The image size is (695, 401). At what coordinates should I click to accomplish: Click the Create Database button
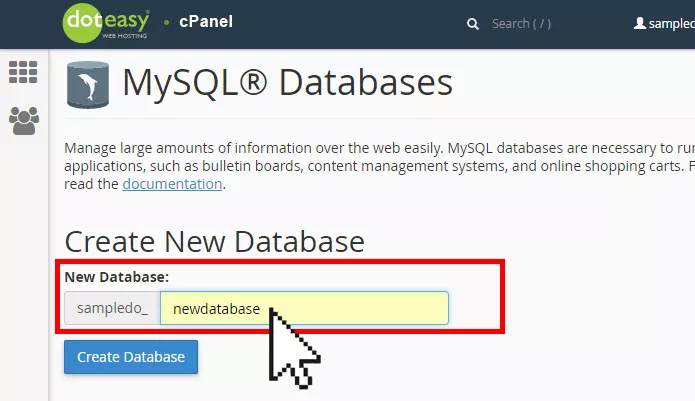pyautogui.click(x=131, y=357)
